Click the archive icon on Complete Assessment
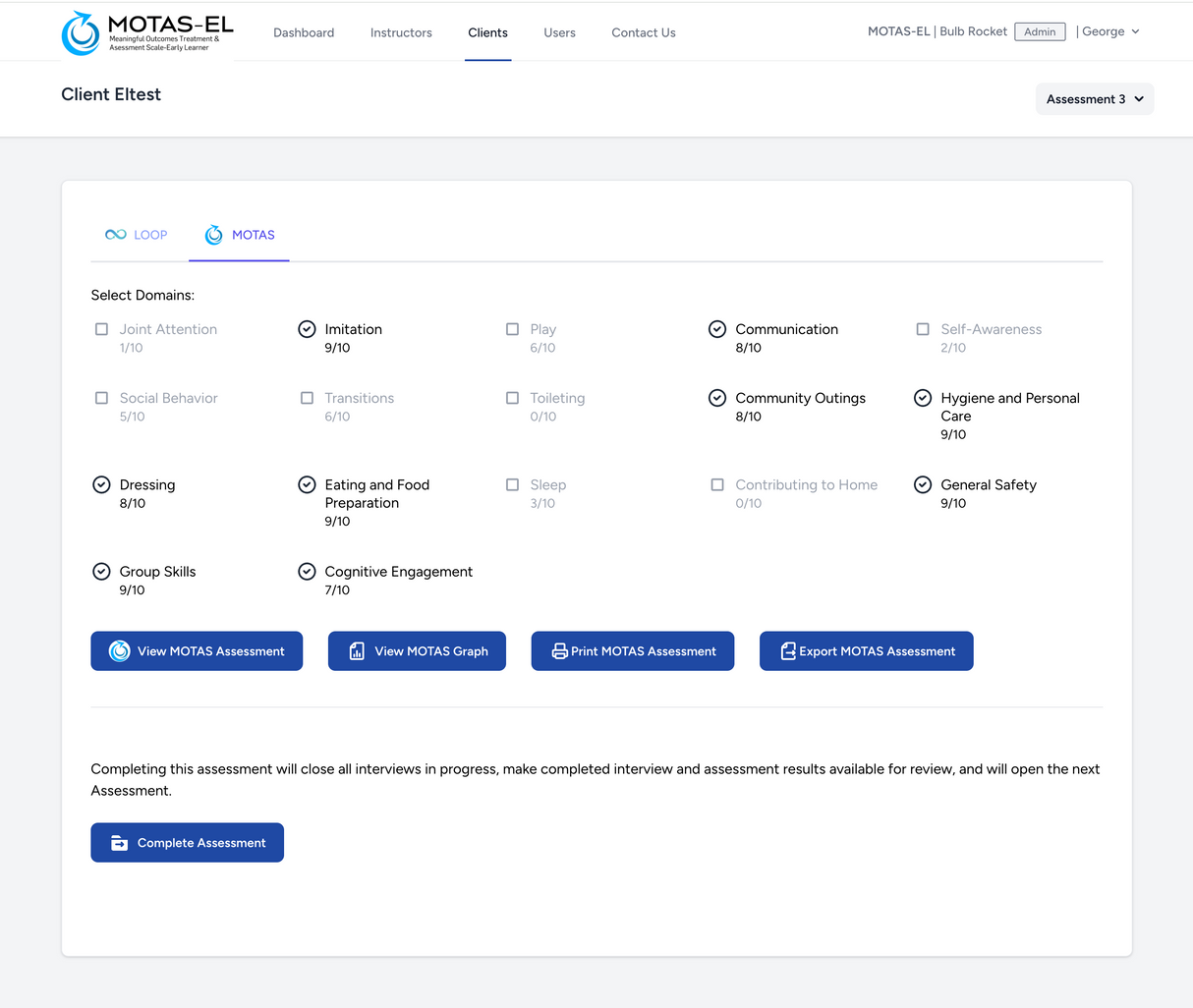The width and height of the screenshot is (1193, 1008). coord(119,842)
